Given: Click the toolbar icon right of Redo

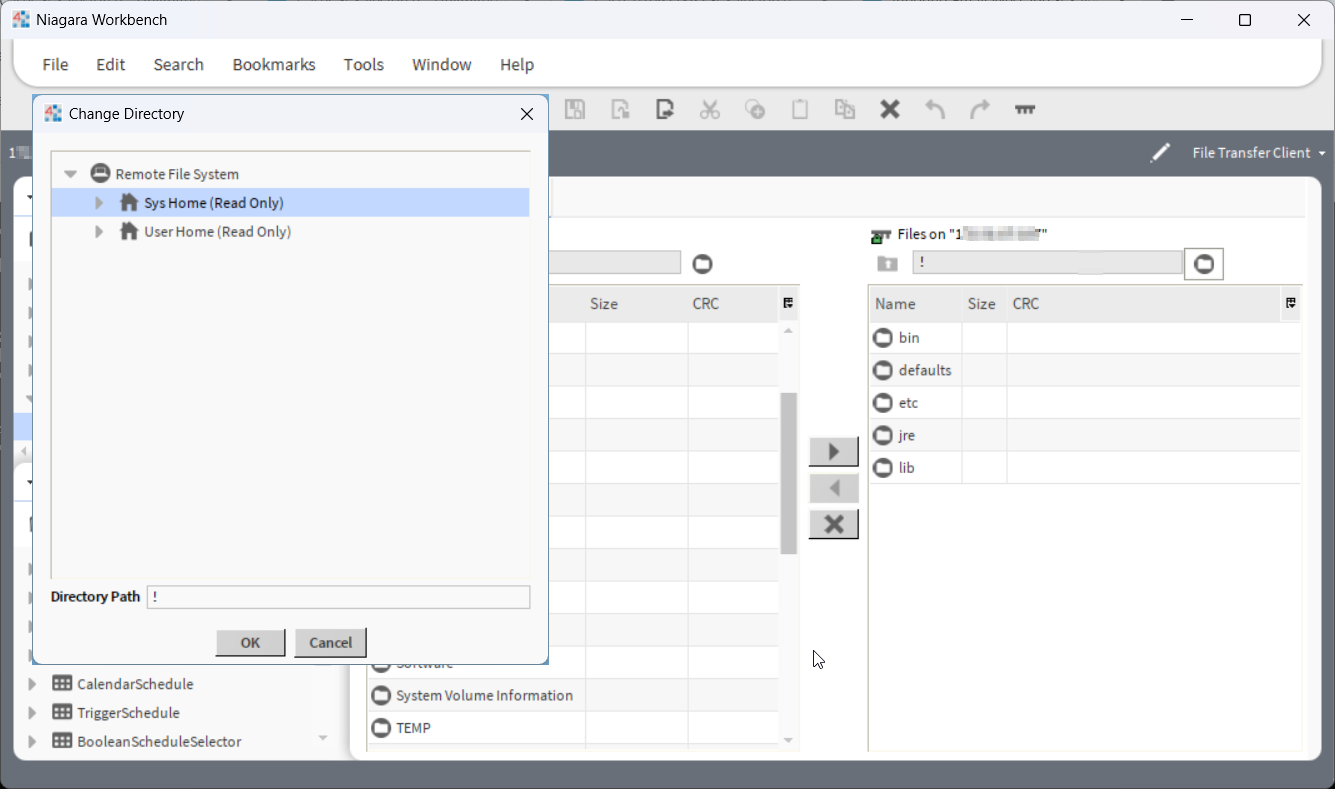Looking at the screenshot, I should coord(1025,110).
